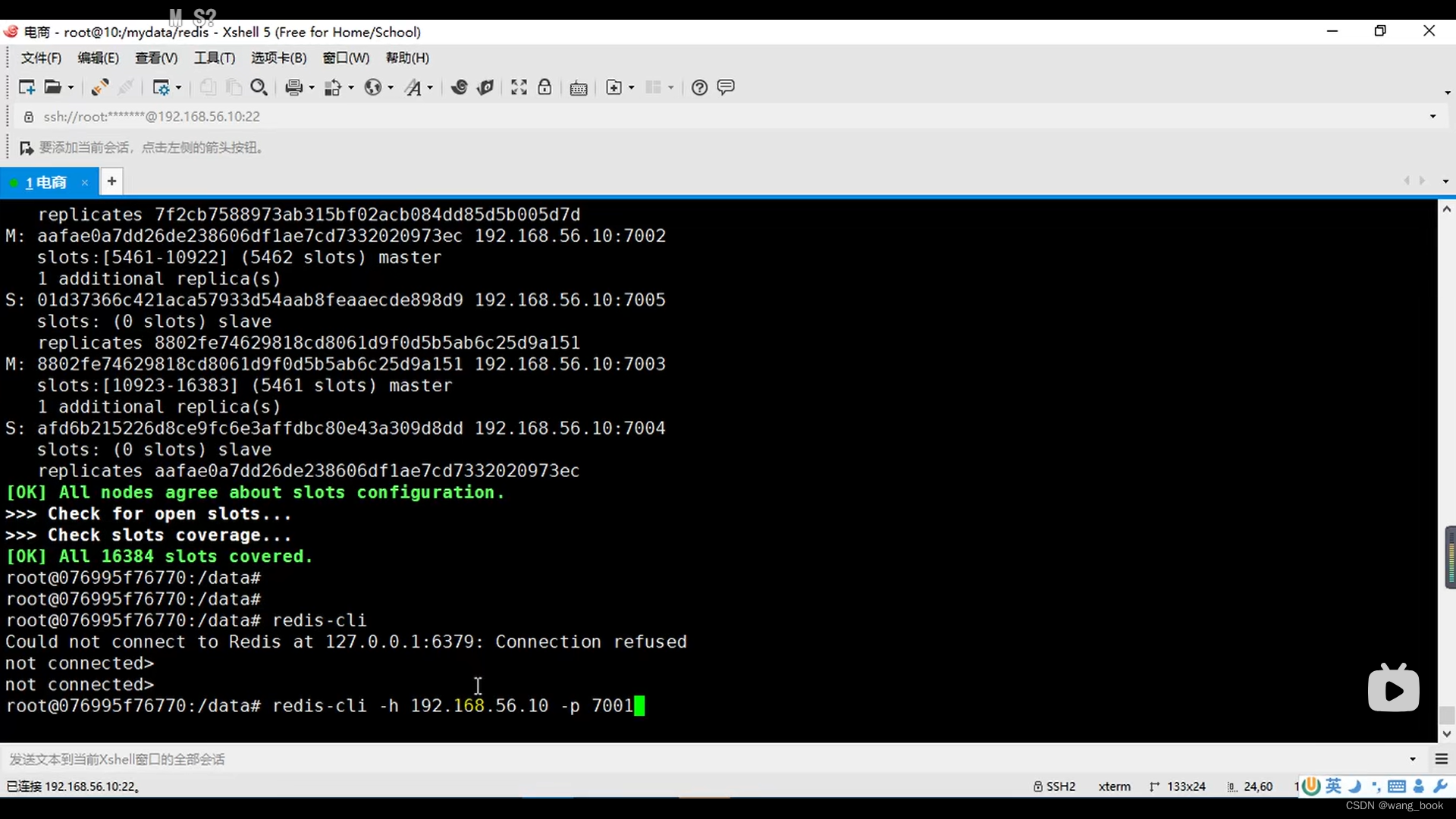The height and width of the screenshot is (819, 1456).
Task: Click the lock screen padlock icon
Action: tap(544, 87)
